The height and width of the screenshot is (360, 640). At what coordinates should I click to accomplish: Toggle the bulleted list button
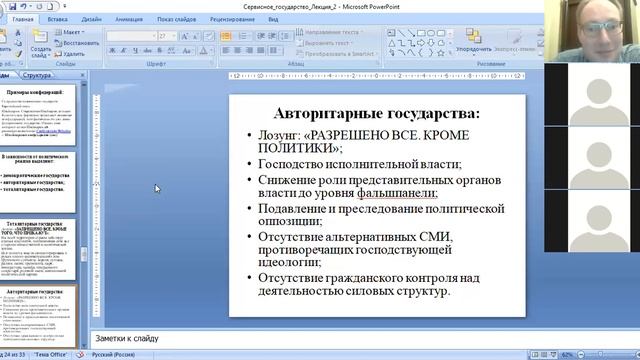[x=226, y=36]
